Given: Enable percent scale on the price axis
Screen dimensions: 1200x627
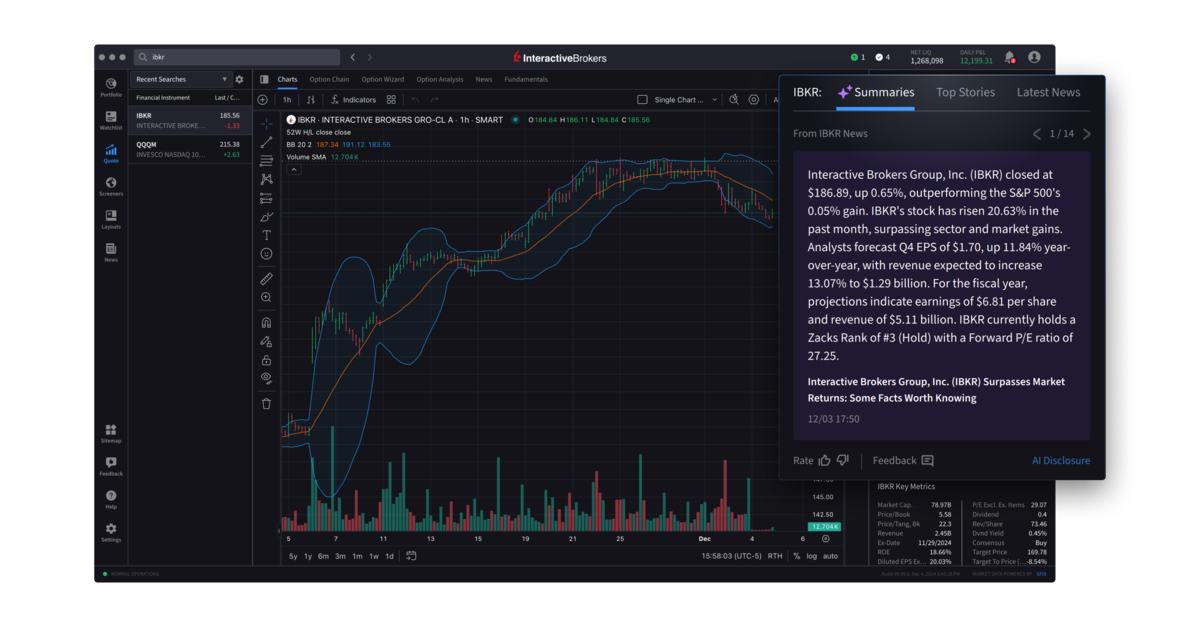Looking at the screenshot, I should click(797, 555).
